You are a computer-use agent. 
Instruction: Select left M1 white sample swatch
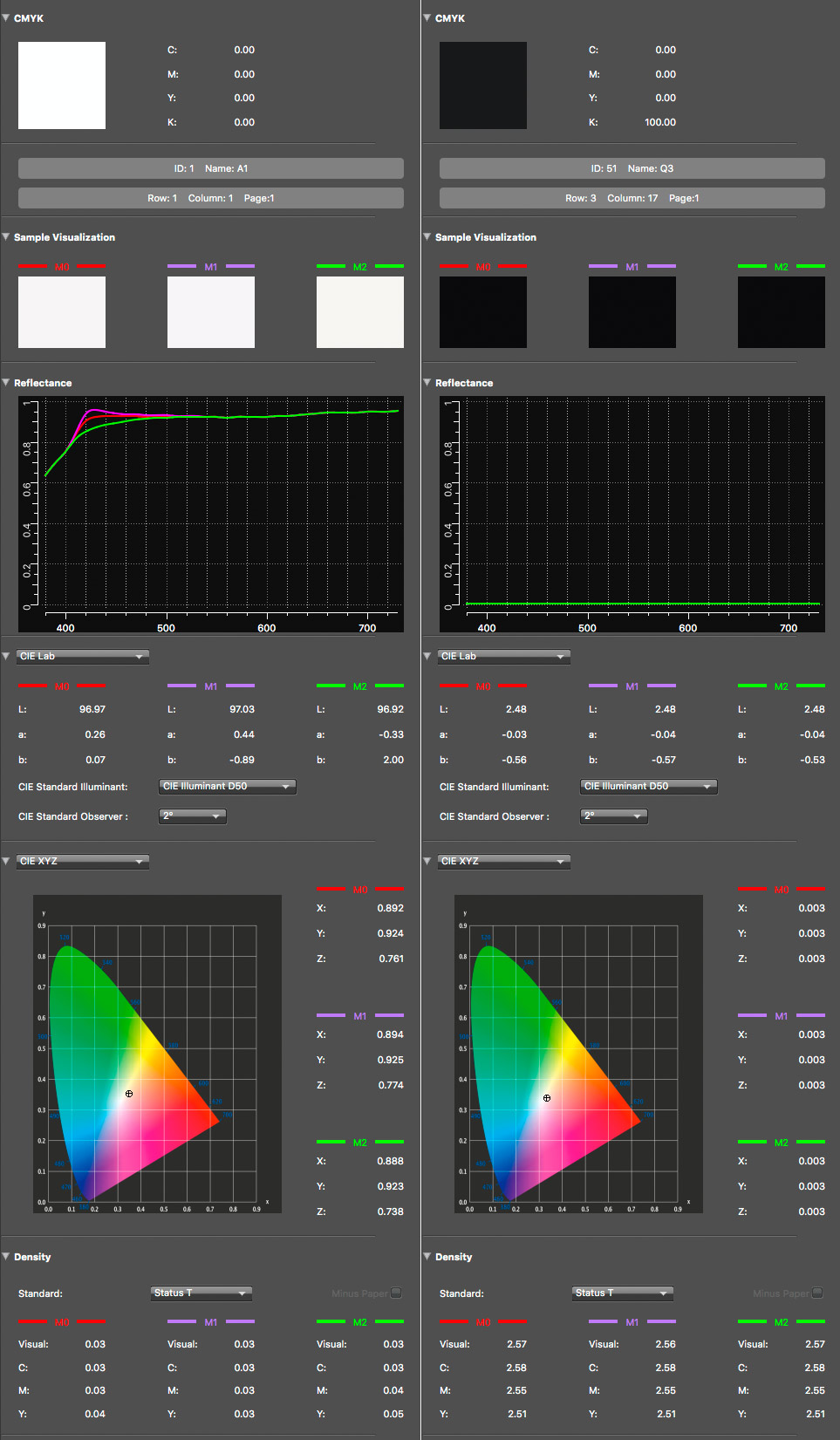211,312
